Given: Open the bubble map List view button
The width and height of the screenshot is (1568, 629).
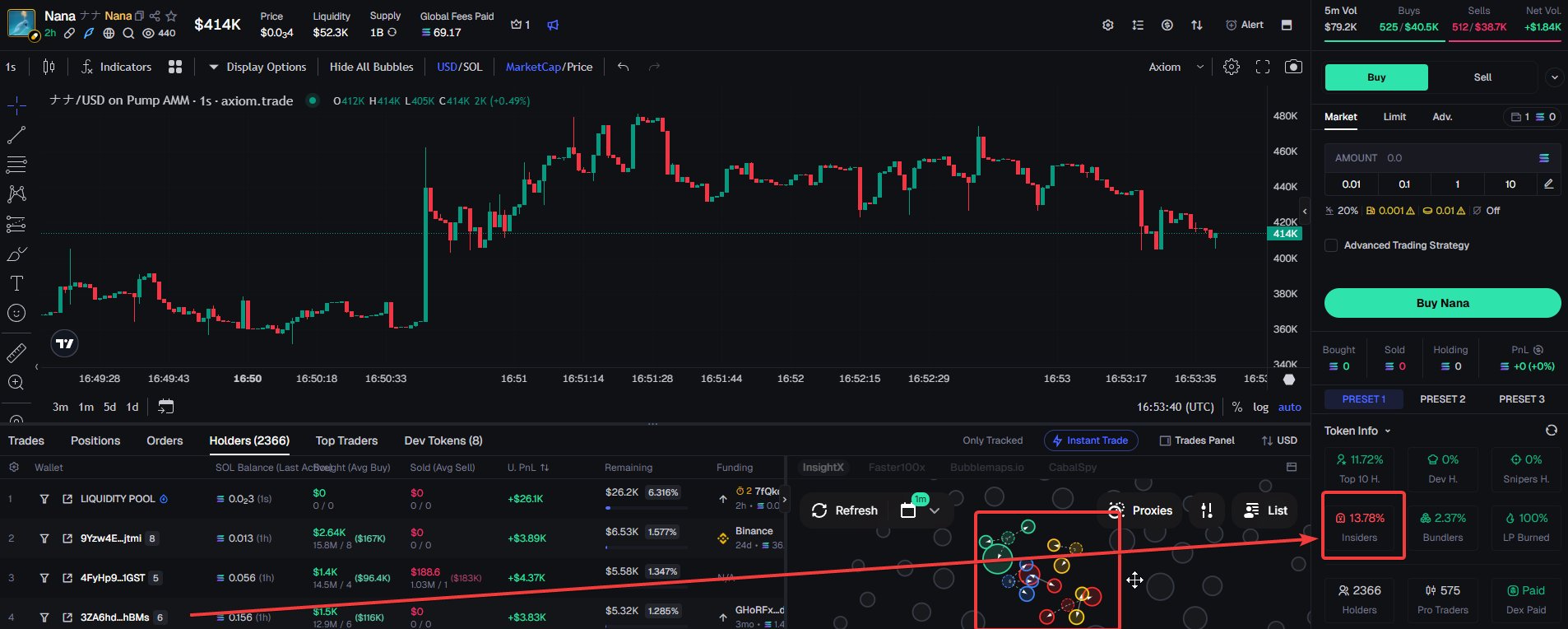Looking at the screenshot, I should (x=1265, y=510).
